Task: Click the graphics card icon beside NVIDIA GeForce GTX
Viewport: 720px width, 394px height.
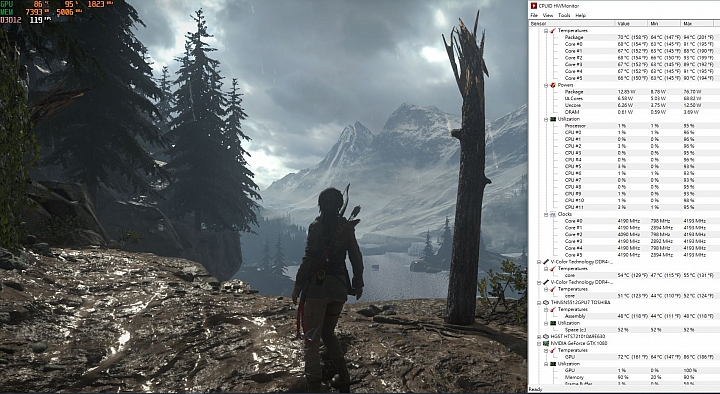Action: 546,343
